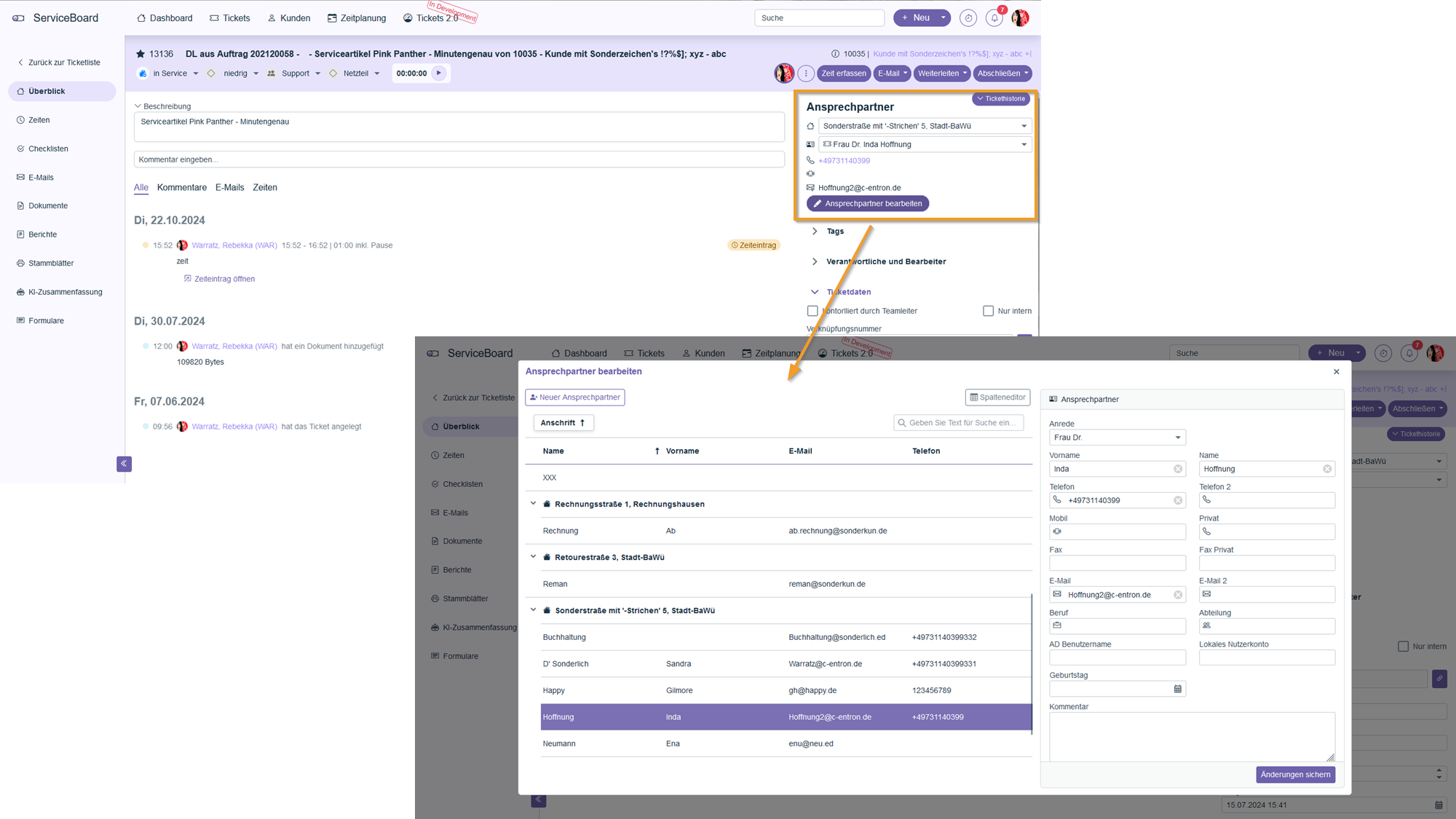Close the Ansprechpartner bearbeiten dialog
The image size is (1456, 819).
(x=1336, y=371)
